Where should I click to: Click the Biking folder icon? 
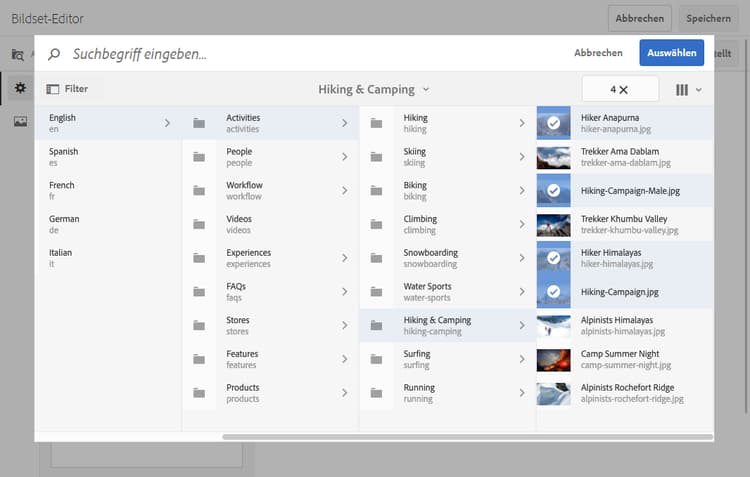click(x=376, y=191)
